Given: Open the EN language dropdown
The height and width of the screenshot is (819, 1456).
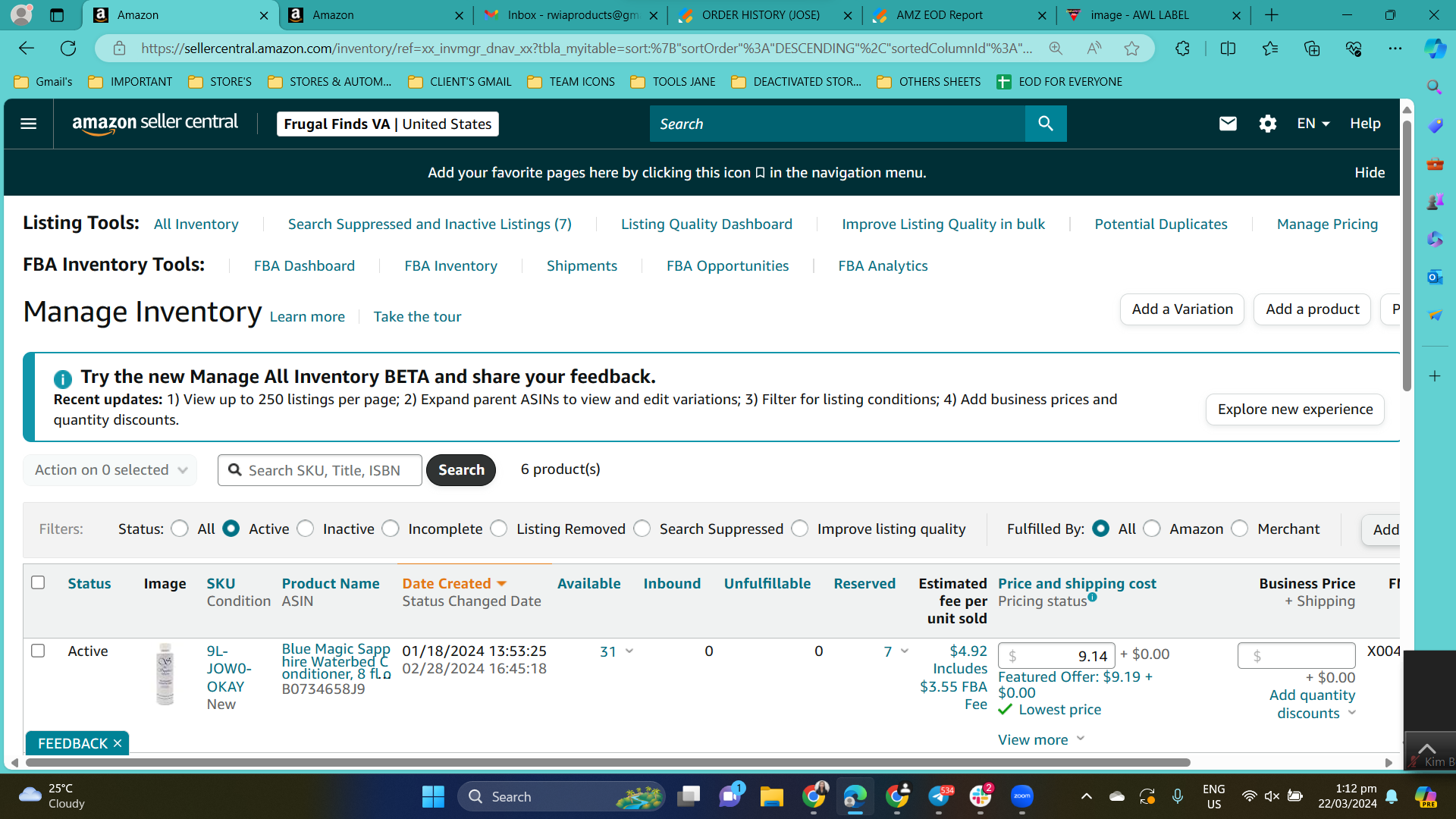Looking at the screenshot, I should coord(1313,124).
